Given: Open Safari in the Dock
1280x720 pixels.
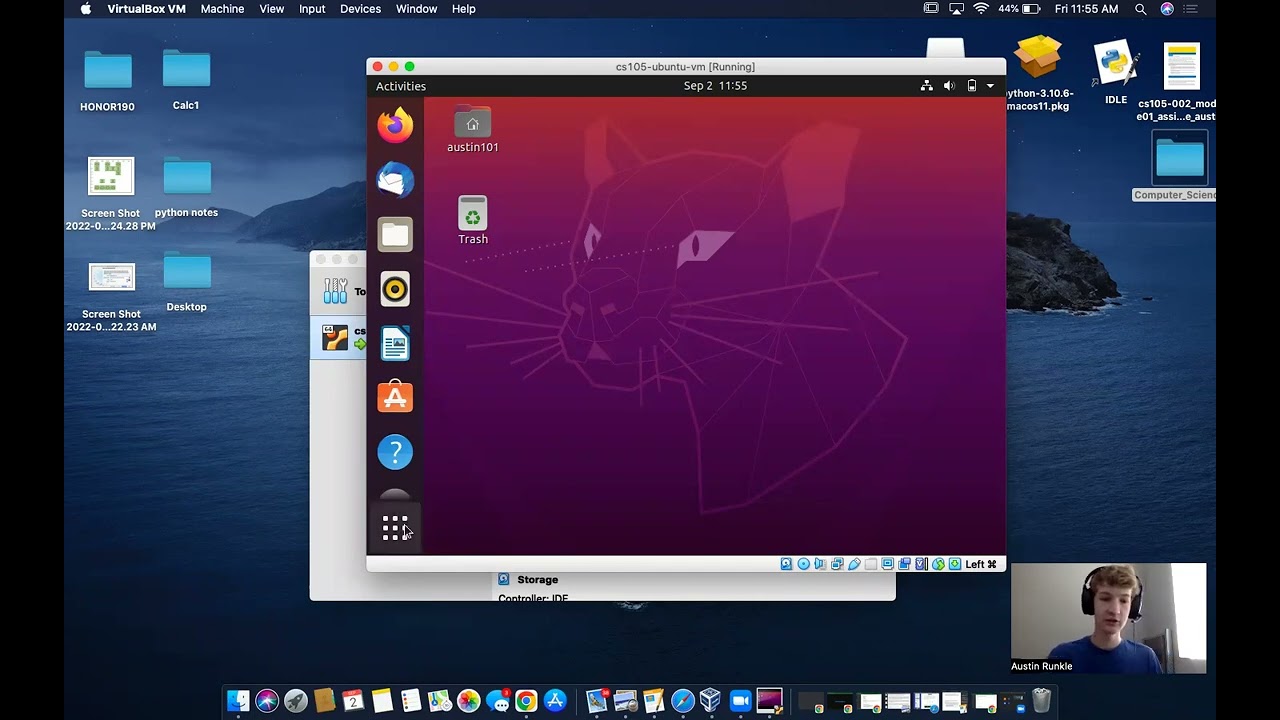Looking at the screenshot, I should [x=683, y=701].
